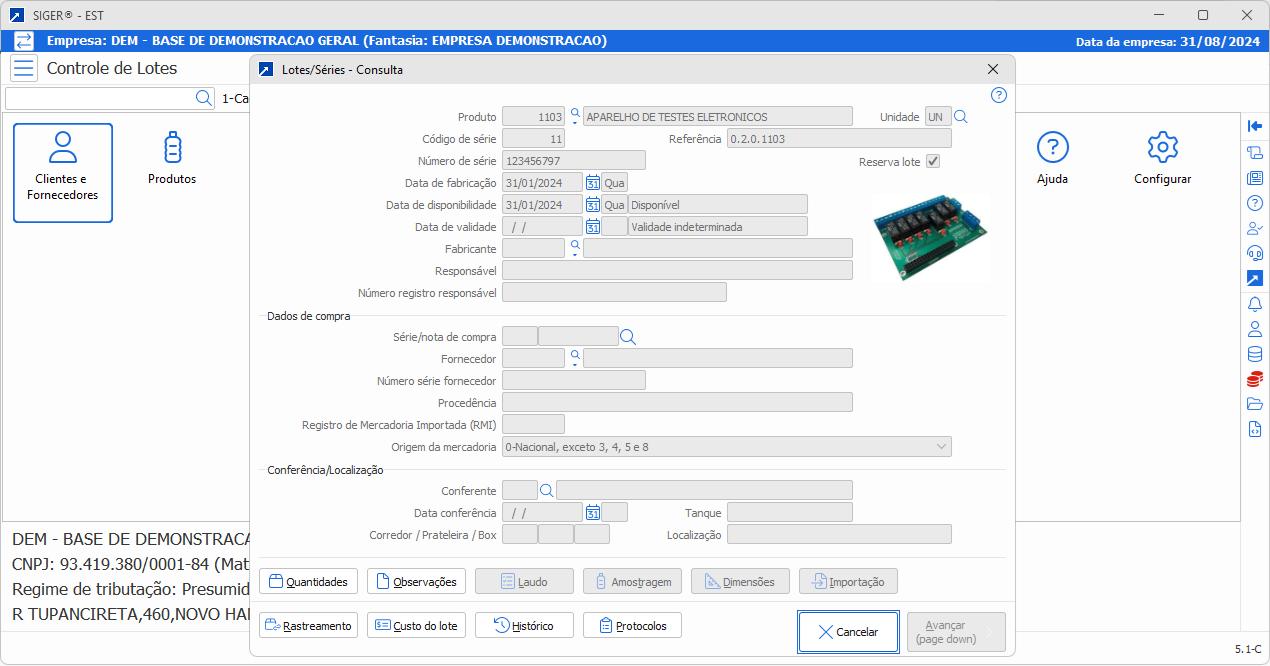Click the Número registro responsável field
1270x666 pixels.
tap(614, 293)
